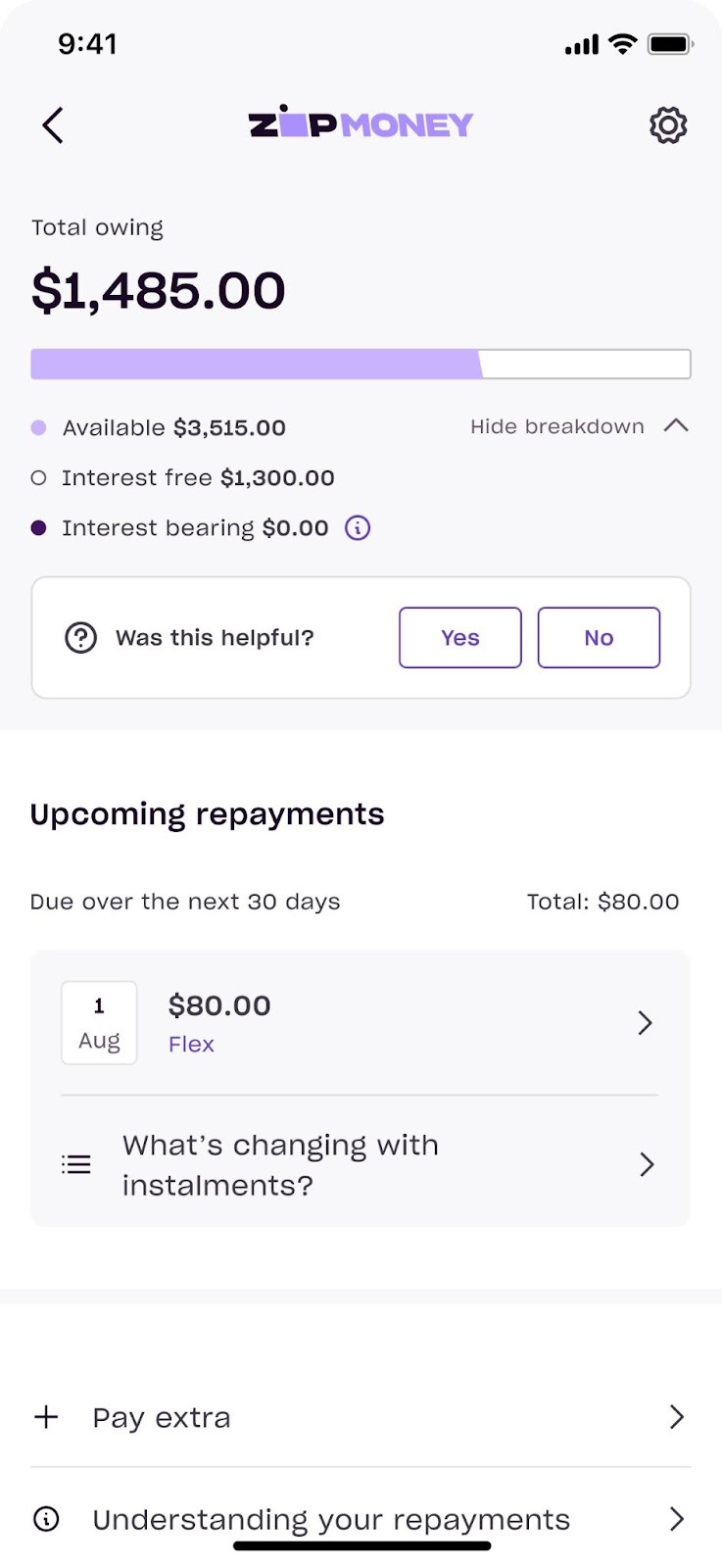Tap the purple Flex label
This screenshot has height=1568, width=722.
click(191, 1045)
